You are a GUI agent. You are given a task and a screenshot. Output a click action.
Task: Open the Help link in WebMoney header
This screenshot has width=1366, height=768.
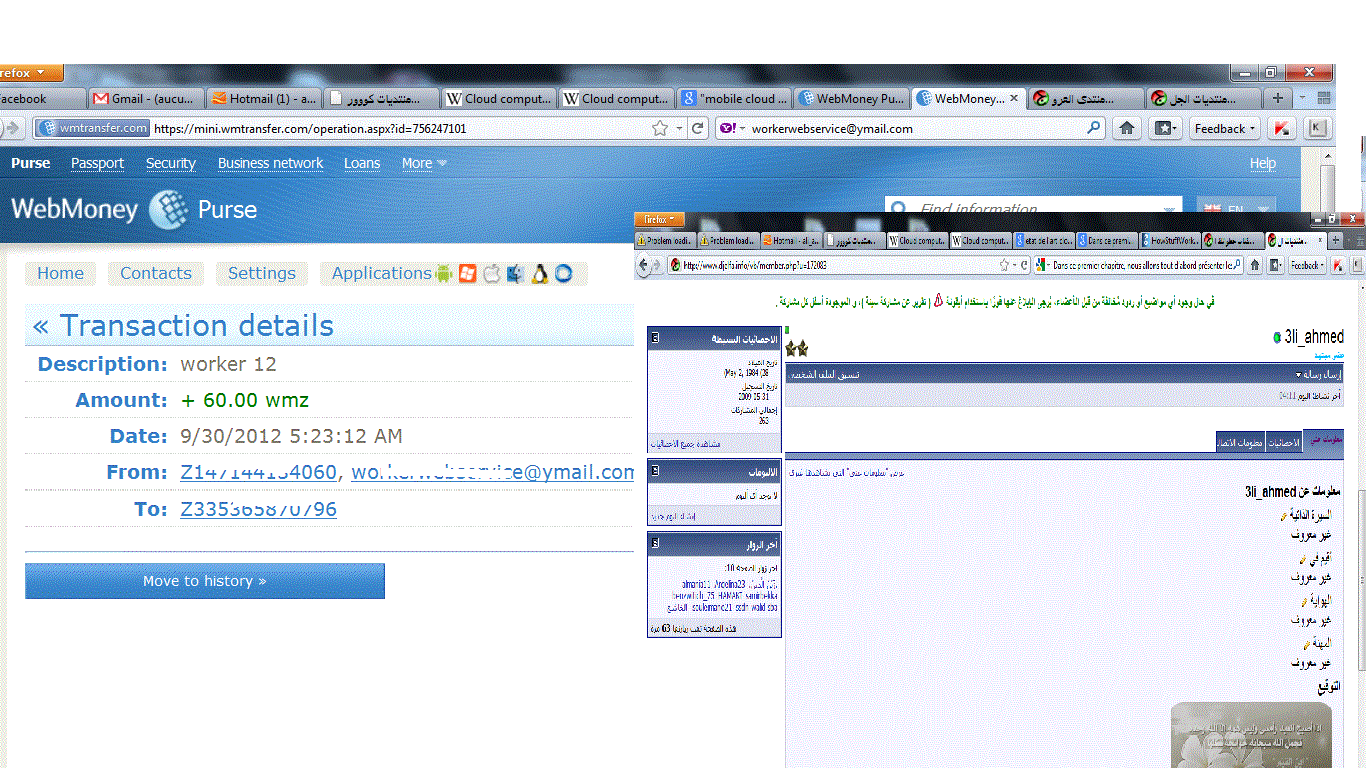click(x=1263, y=163)
